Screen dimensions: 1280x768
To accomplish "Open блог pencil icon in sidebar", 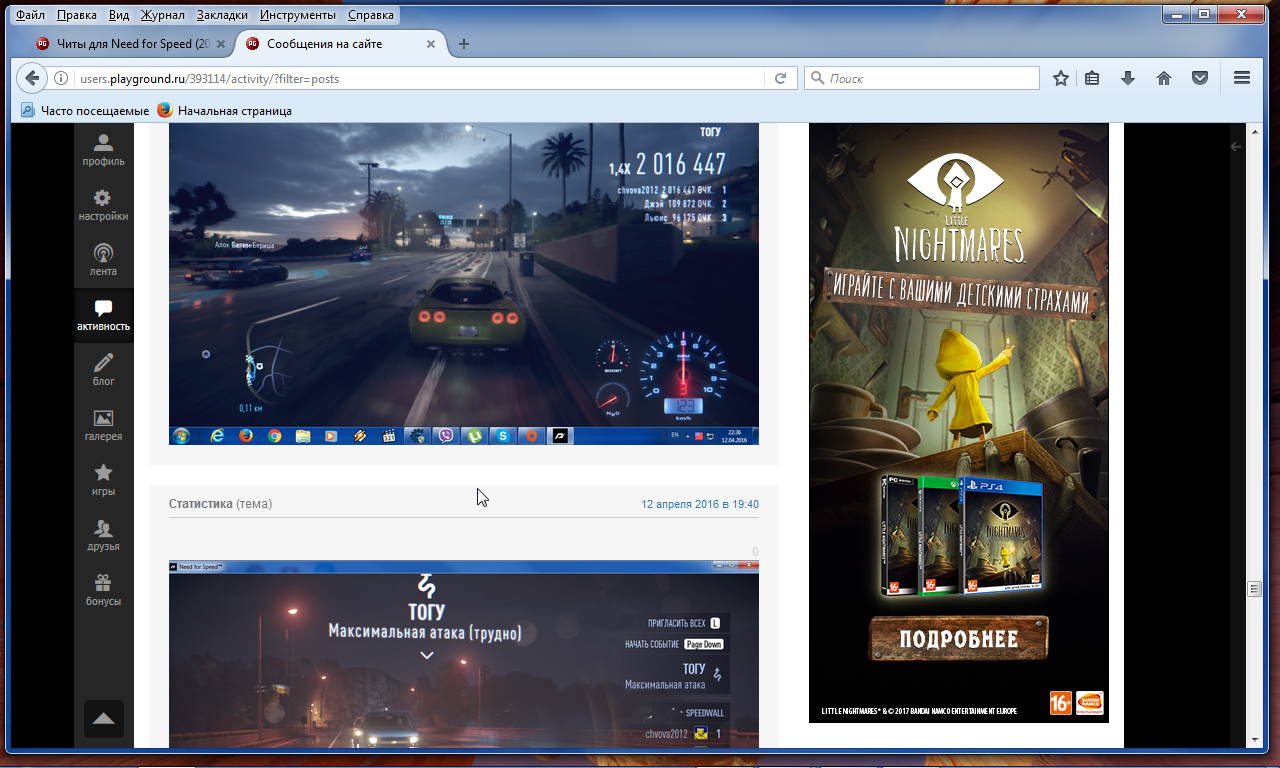I will 103,369.
